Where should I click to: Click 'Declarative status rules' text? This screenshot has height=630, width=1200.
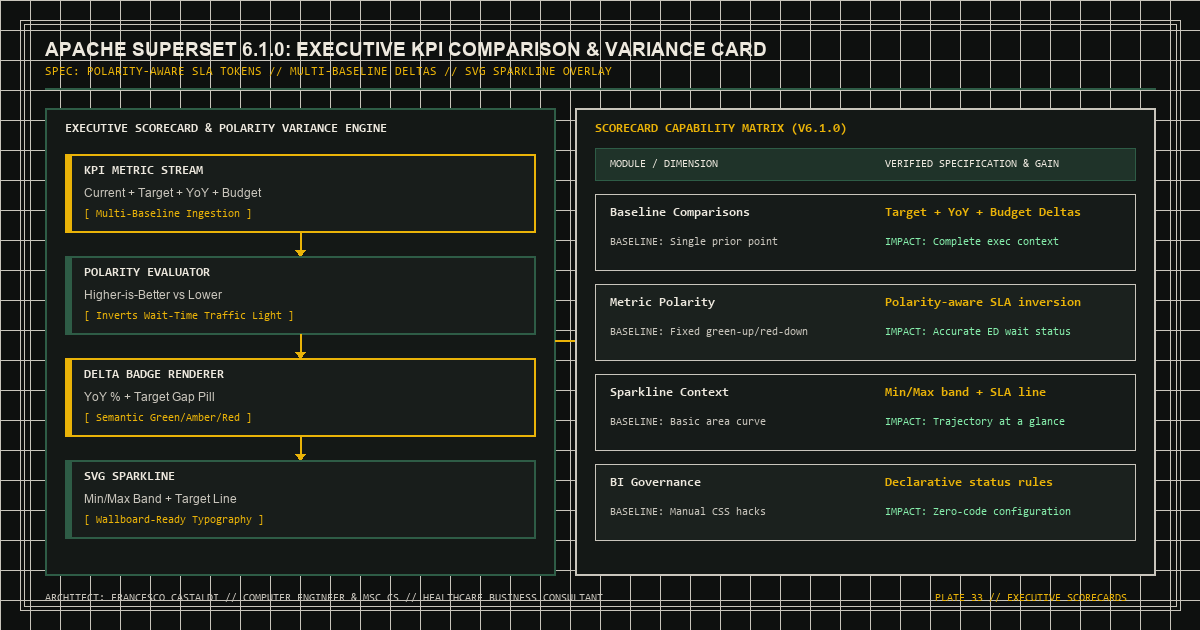click(x=969, y=482)
